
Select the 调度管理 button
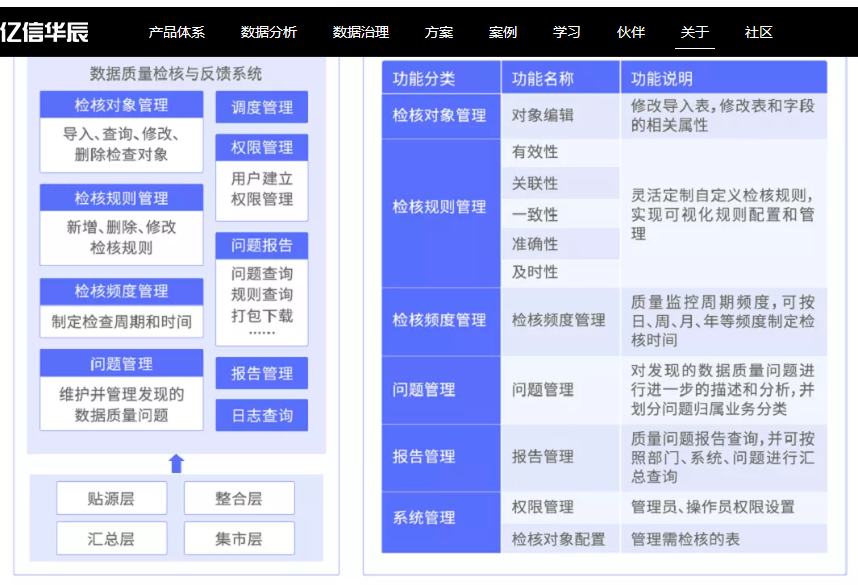click(261, 107)
